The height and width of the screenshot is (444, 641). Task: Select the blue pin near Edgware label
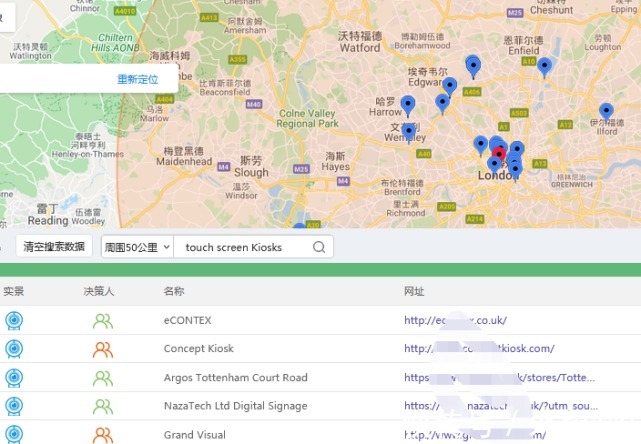[450, 87]
